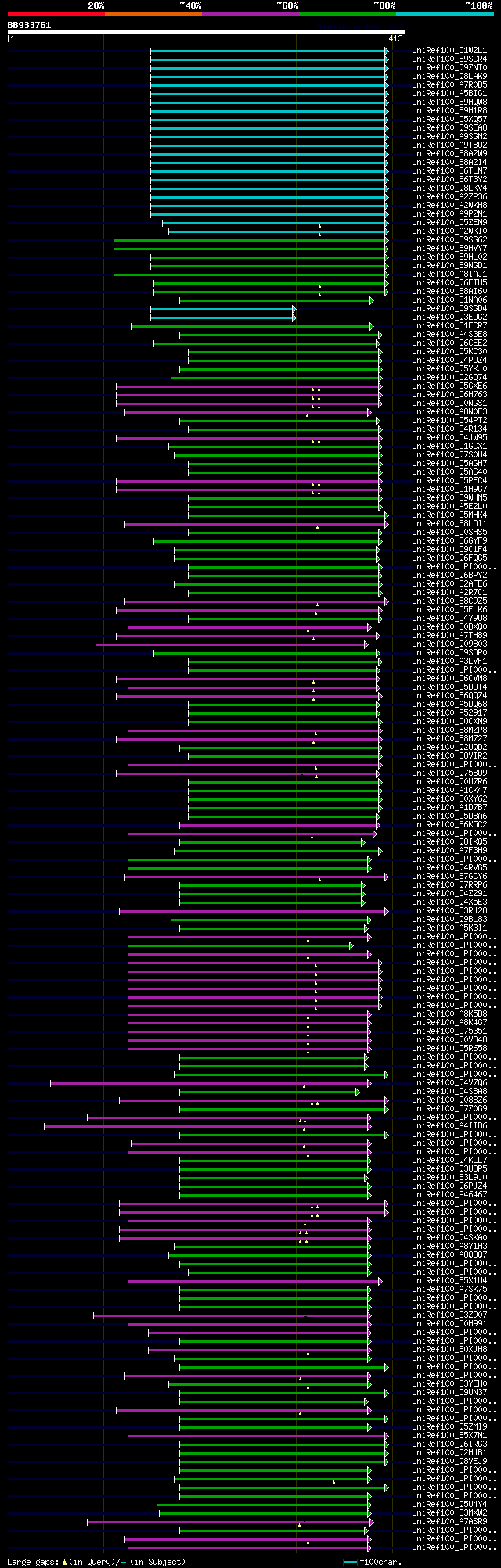Click the UniRef100_A8IAJ1 label
The width and height of the screenshot is (501, 1568).
[449, 274]
